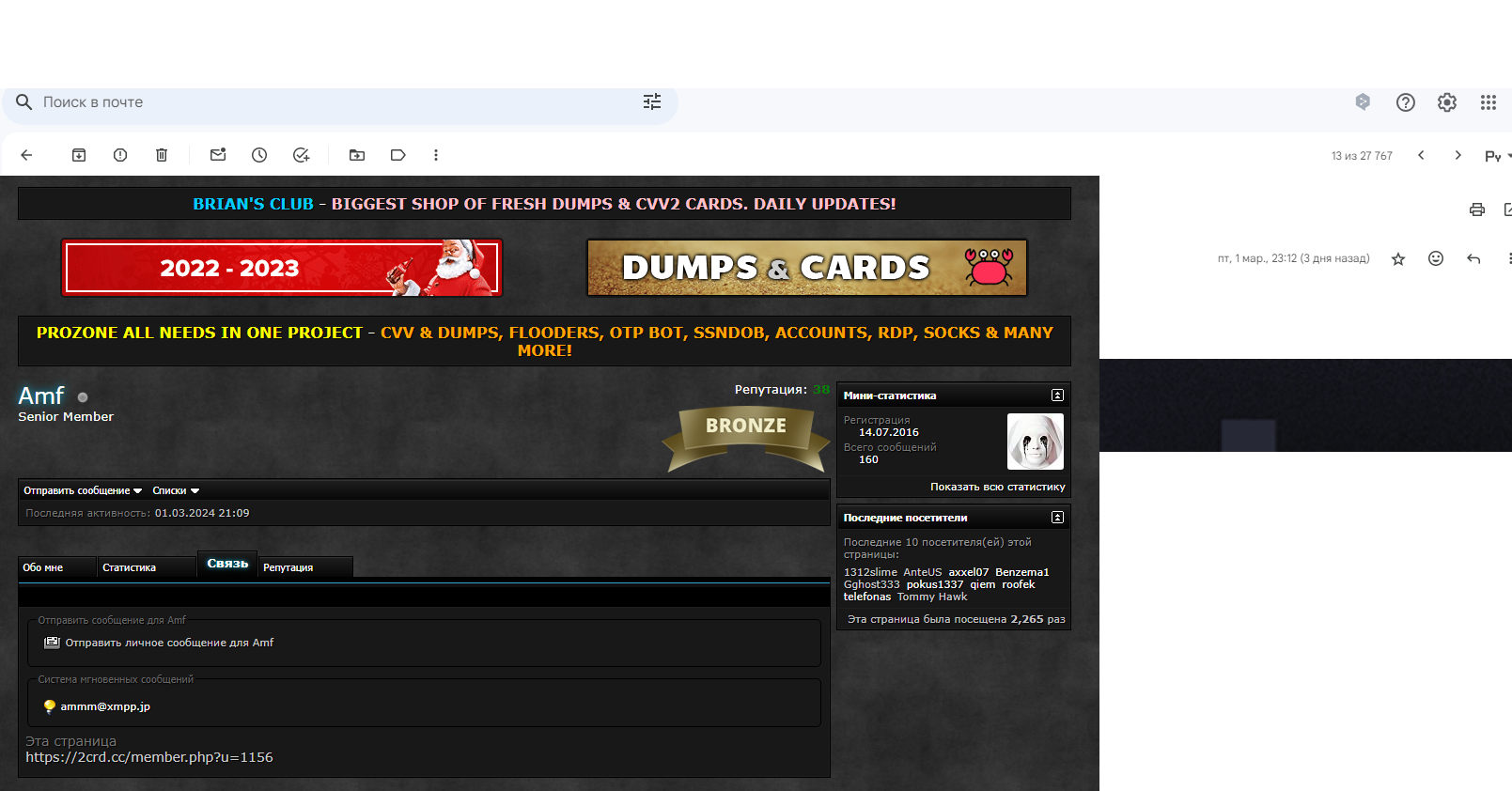This screenshot has width=1512, height=791.
Task: Expand the 'Списки' dropdown
Action: coord(176,490)
